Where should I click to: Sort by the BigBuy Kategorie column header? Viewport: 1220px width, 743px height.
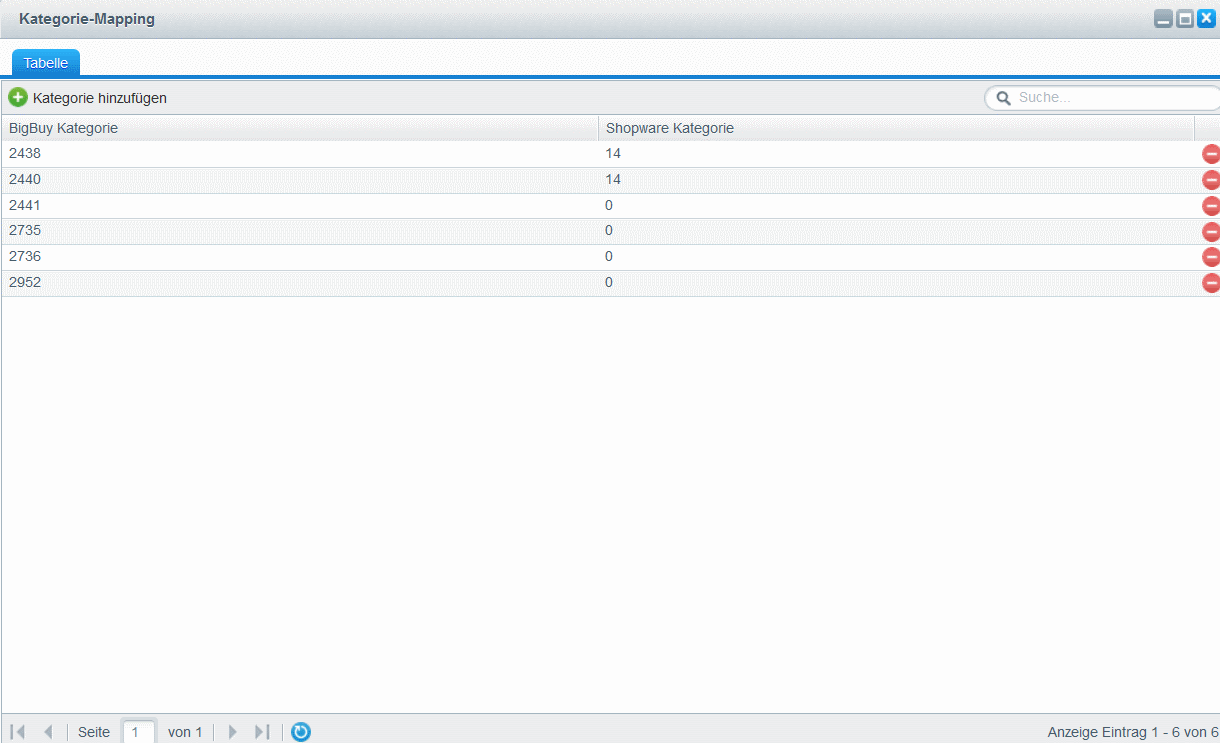pyautogui.click(x=300, y=128)
